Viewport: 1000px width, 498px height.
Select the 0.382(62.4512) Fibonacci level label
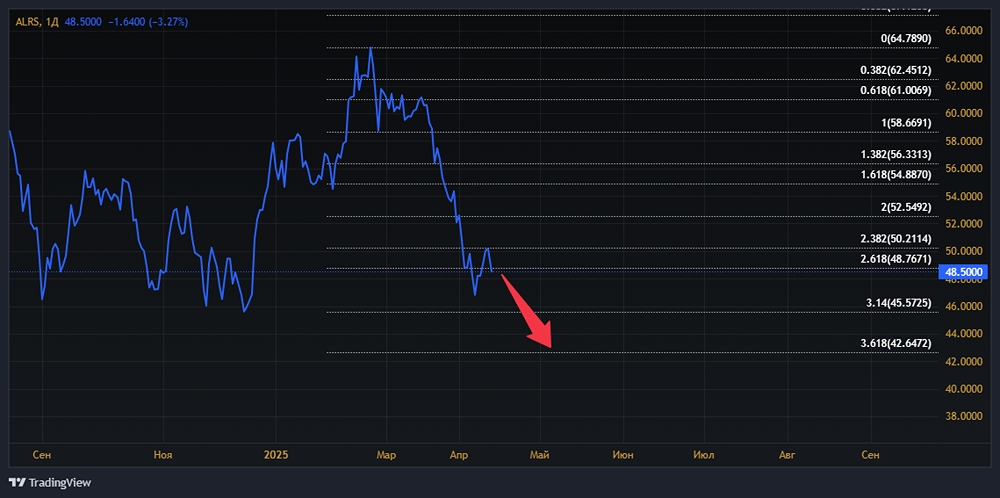(x=896, y=70)
